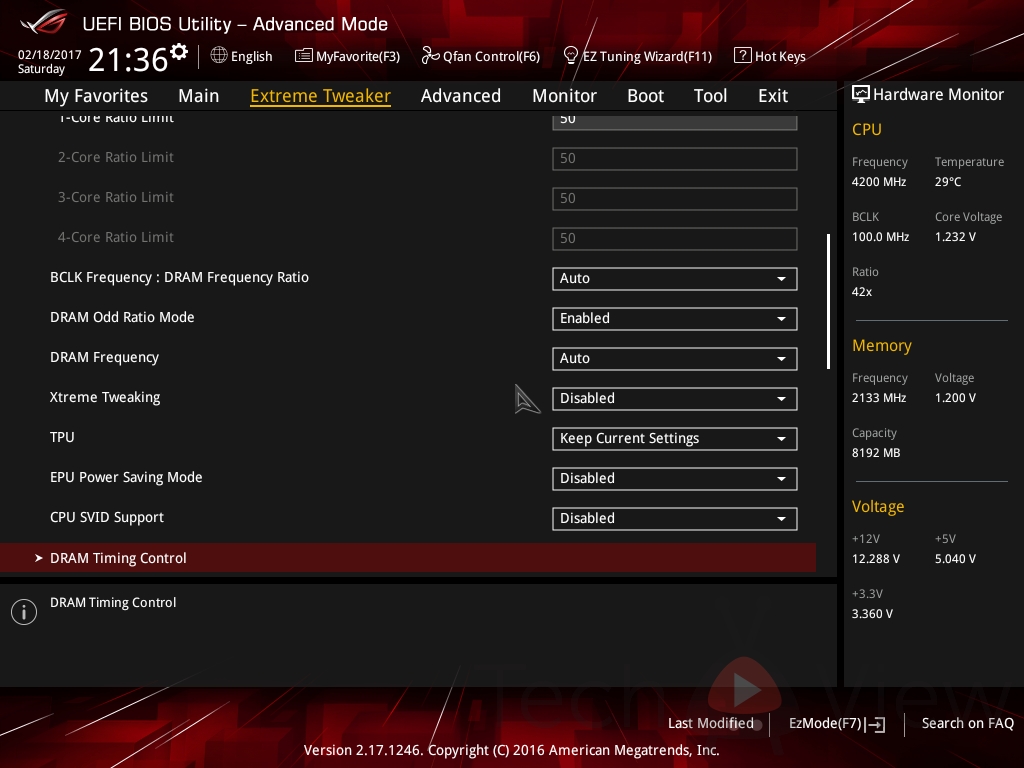1024x768 pixels.
Task: Switch to the Main tab
Action: 199,96
